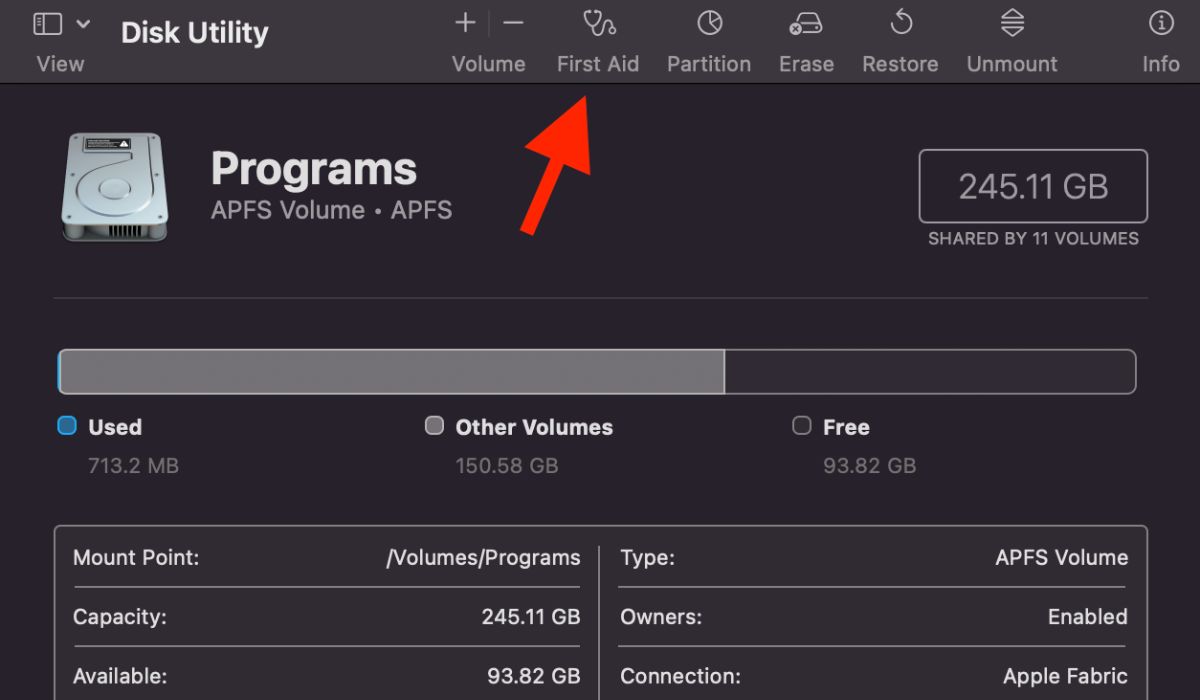
Task: Remove a volume with the minus icon
Action: (513, 23)
